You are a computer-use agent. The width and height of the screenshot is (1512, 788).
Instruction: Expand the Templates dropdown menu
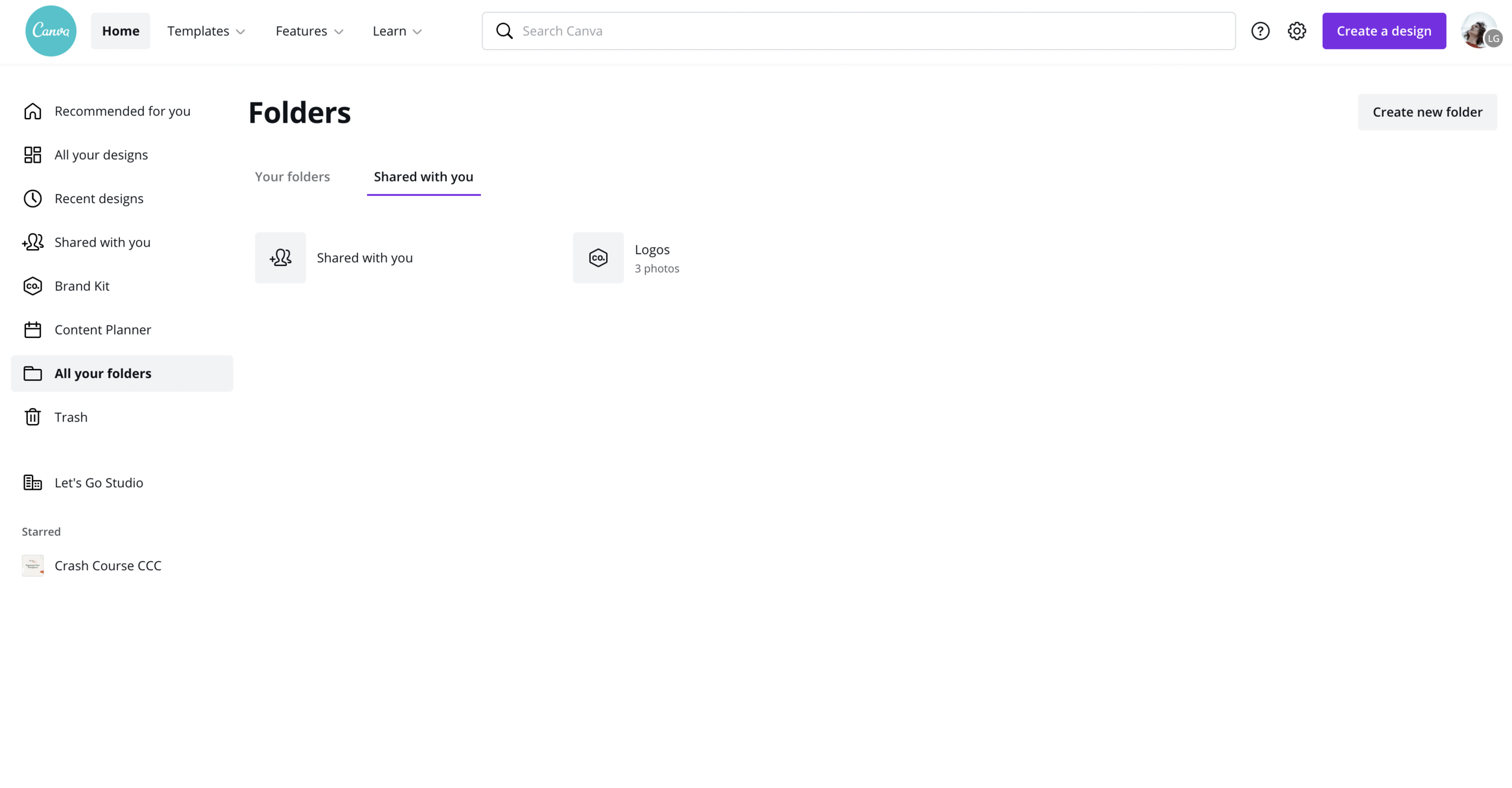coord(206,31)
